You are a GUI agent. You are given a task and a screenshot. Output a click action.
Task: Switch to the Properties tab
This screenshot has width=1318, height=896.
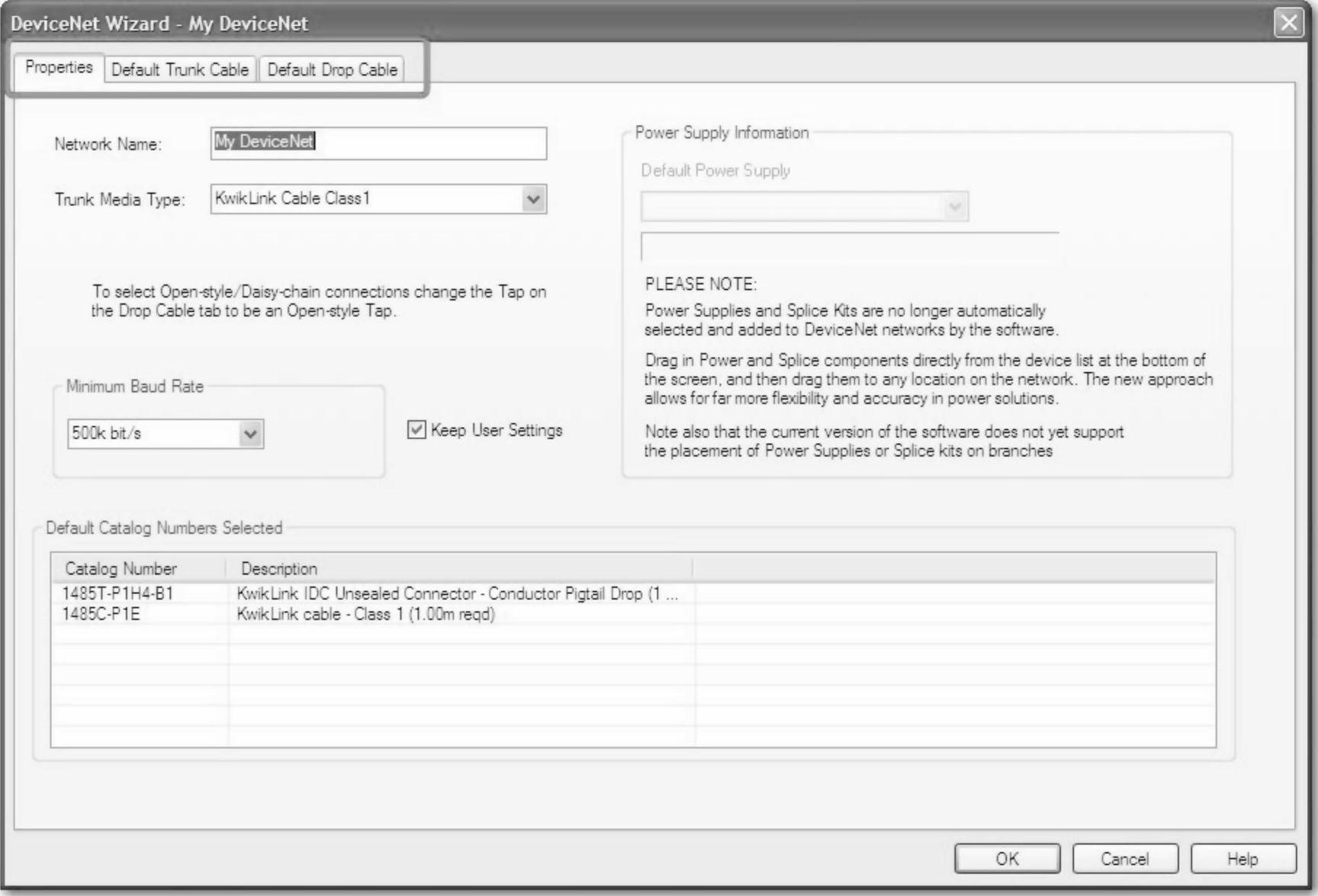(x=59, y=68)
